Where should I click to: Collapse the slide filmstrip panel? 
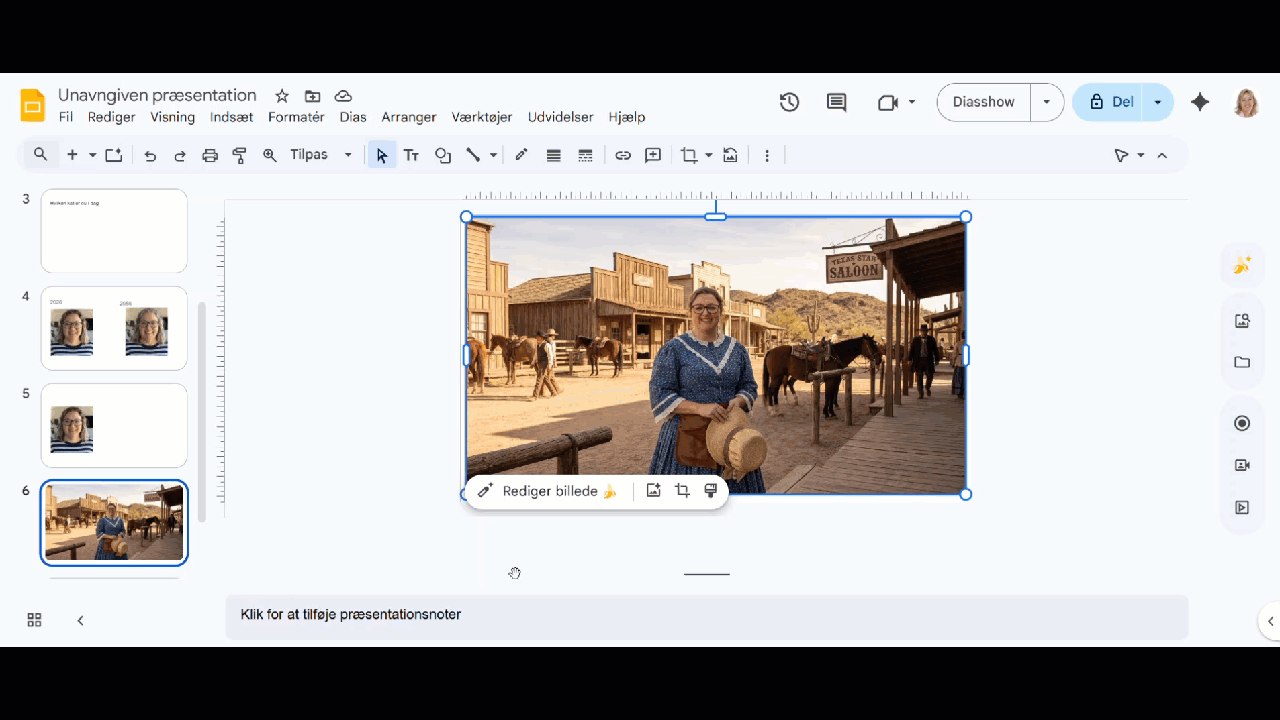(x=80, y=620)
